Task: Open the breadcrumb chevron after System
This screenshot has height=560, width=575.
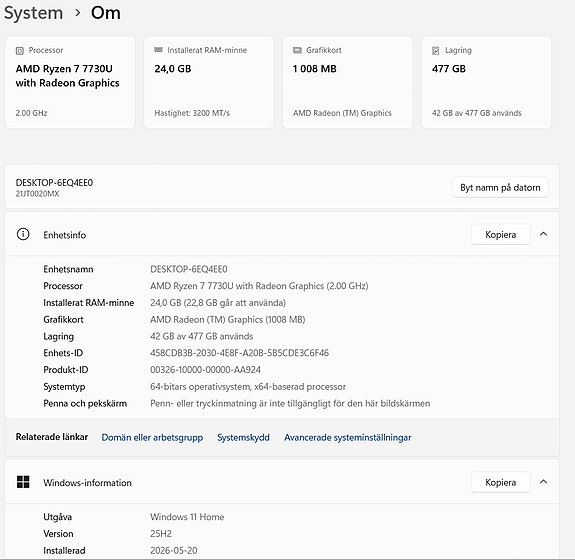Action: coord(77,13)
